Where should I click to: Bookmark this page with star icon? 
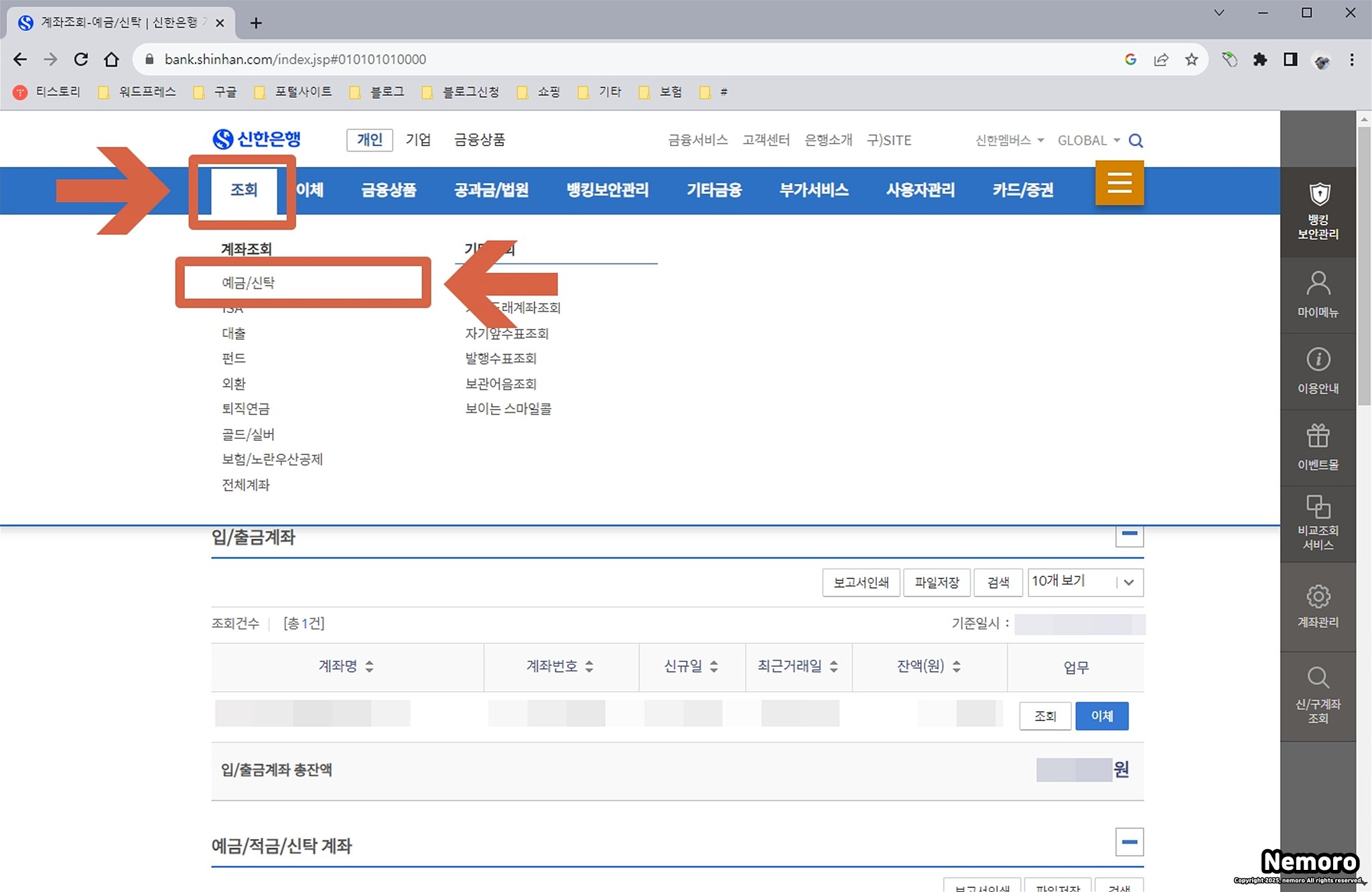click(x=1191, y=60)
